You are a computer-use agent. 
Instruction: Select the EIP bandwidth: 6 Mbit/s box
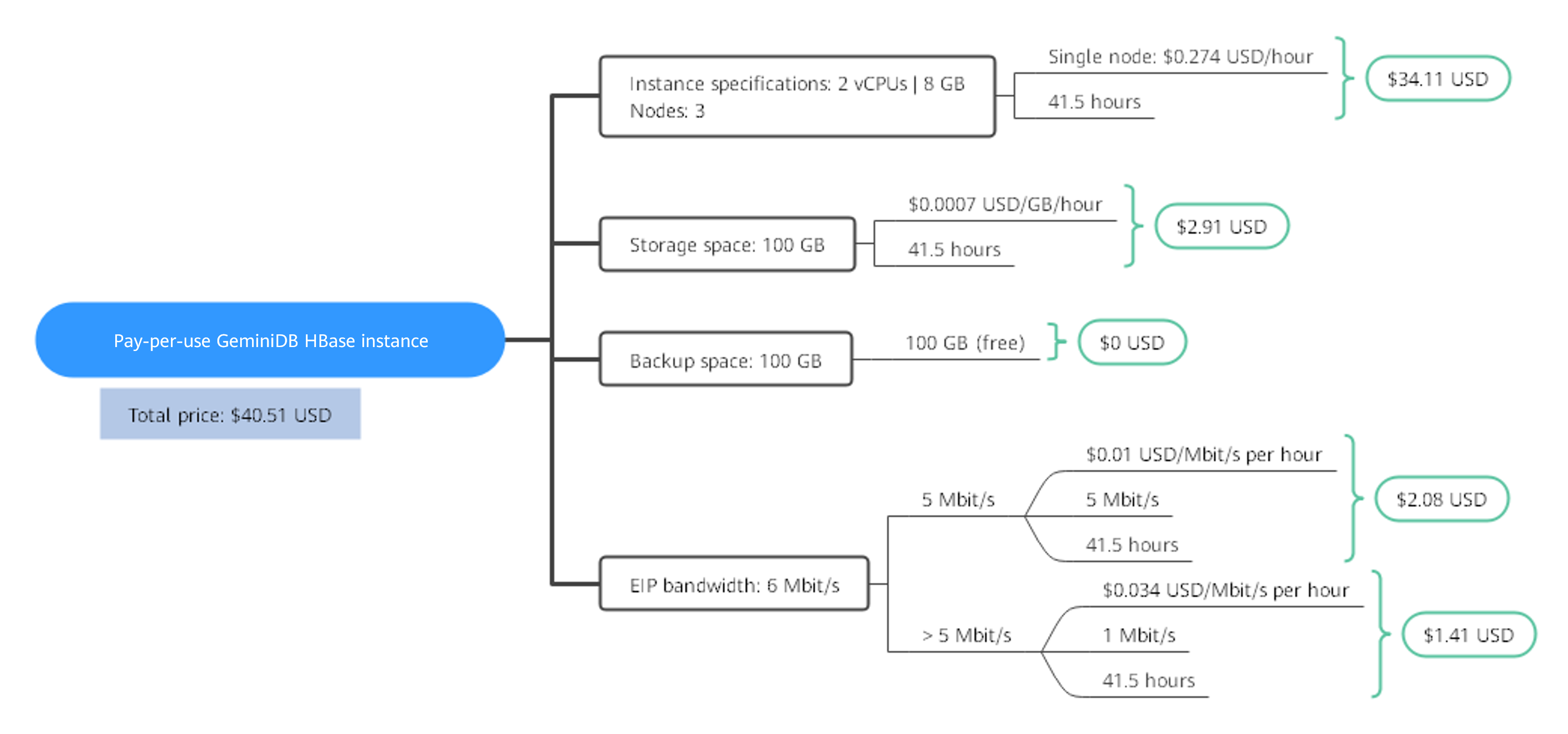tap(734, 584)
